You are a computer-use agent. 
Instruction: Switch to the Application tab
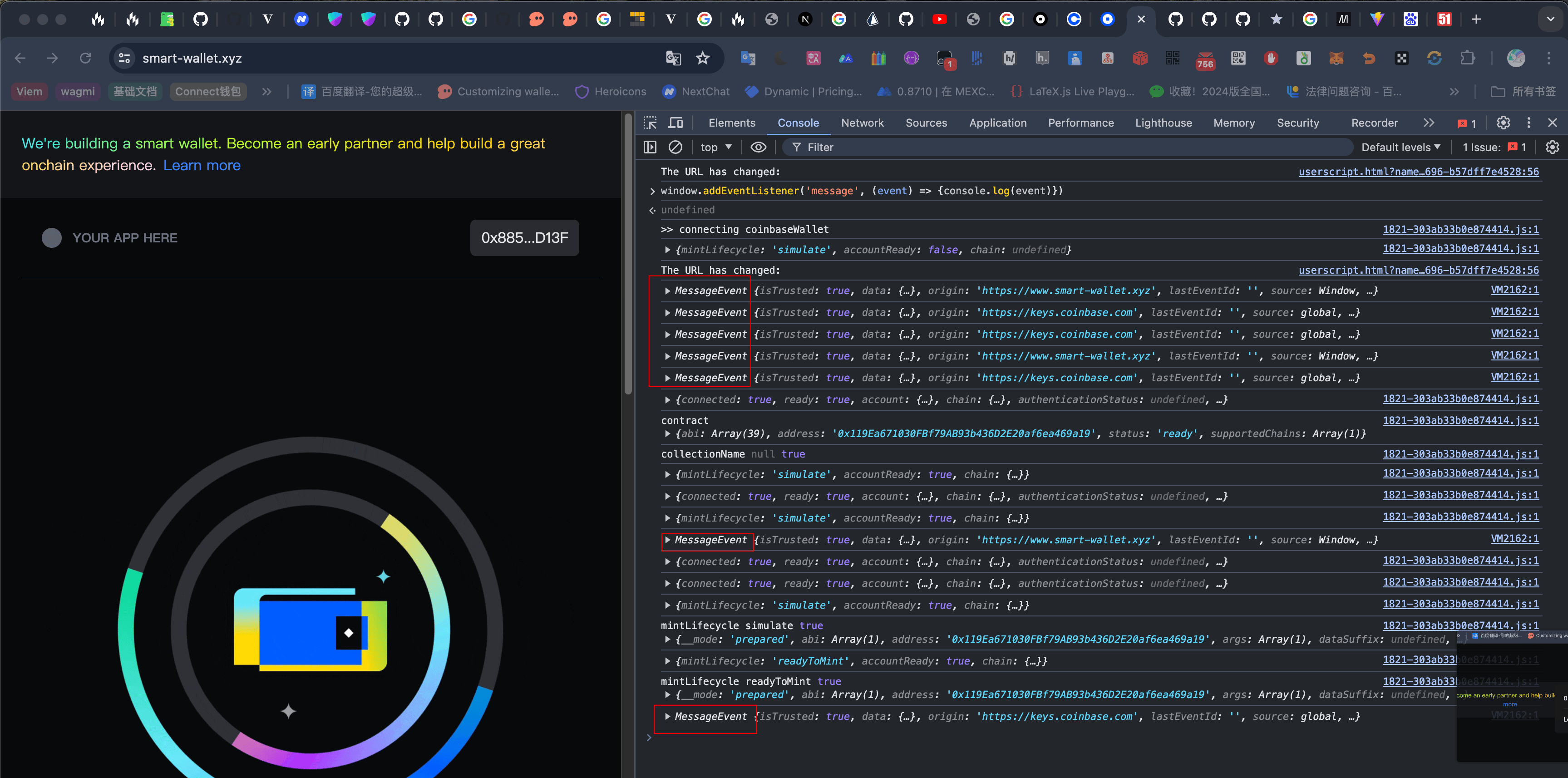[x=998, y=123]
